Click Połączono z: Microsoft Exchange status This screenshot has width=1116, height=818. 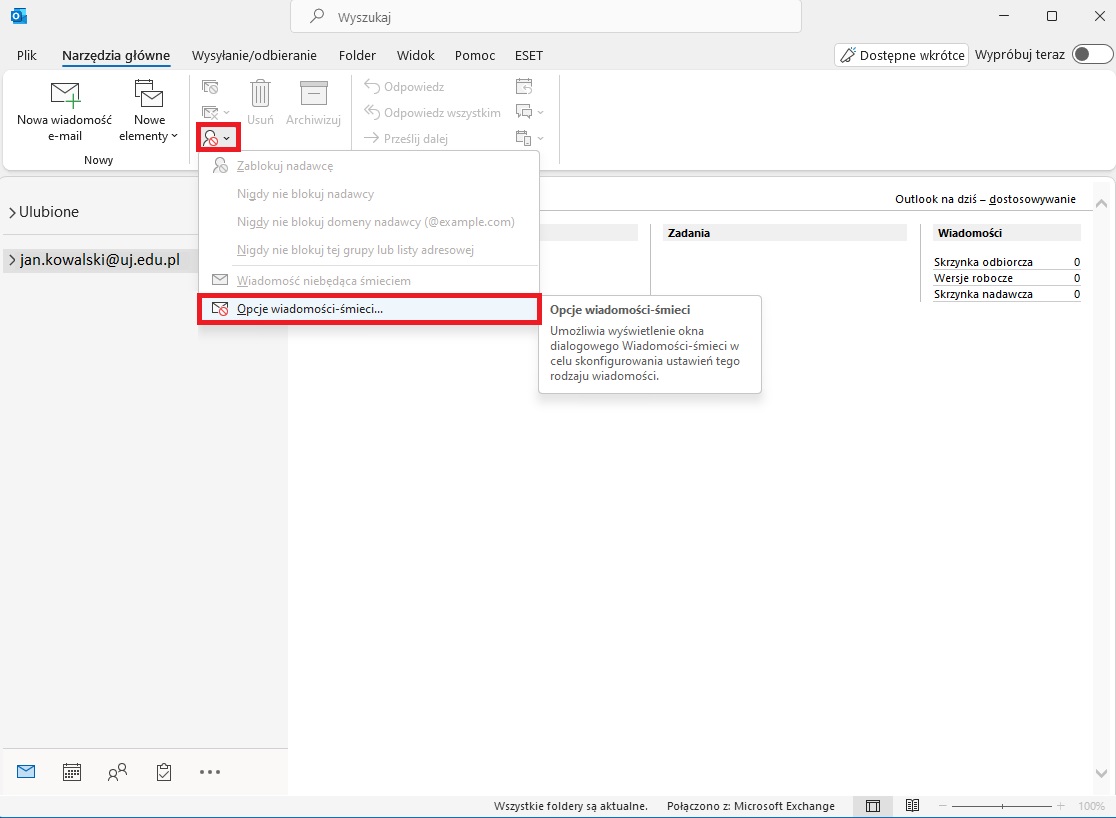coord(750,806)
